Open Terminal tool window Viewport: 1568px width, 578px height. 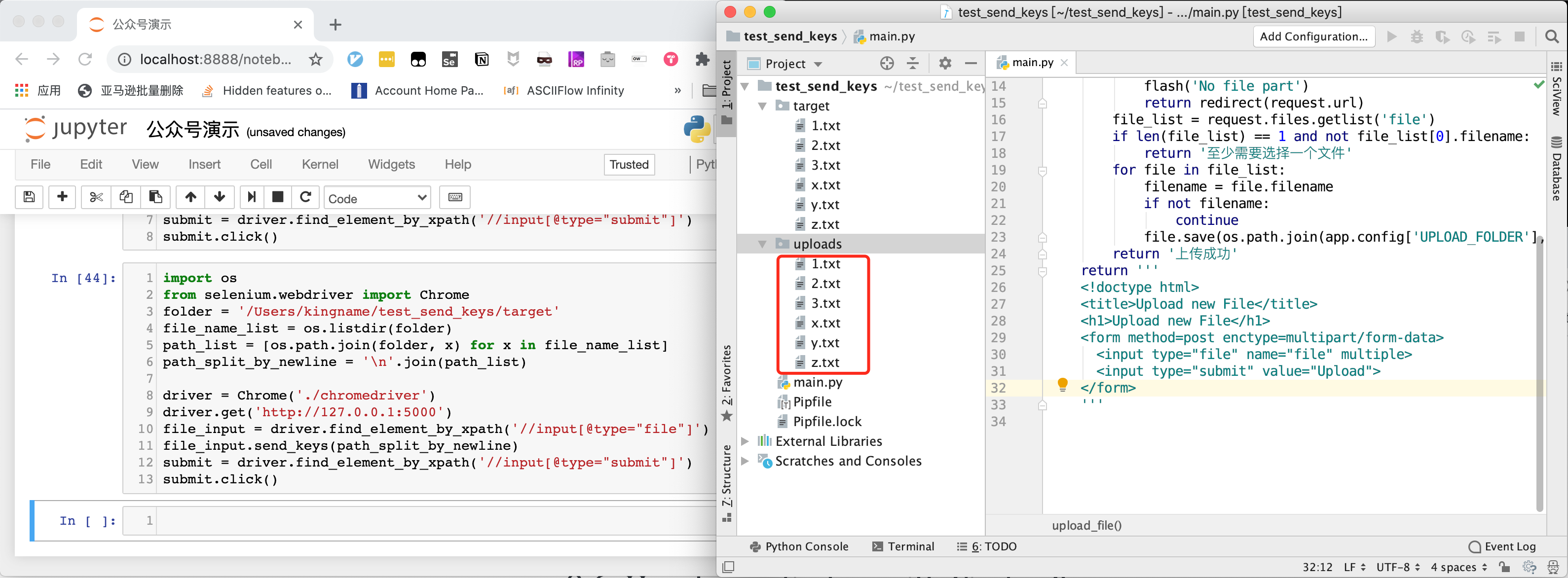(x=903, y=546)
